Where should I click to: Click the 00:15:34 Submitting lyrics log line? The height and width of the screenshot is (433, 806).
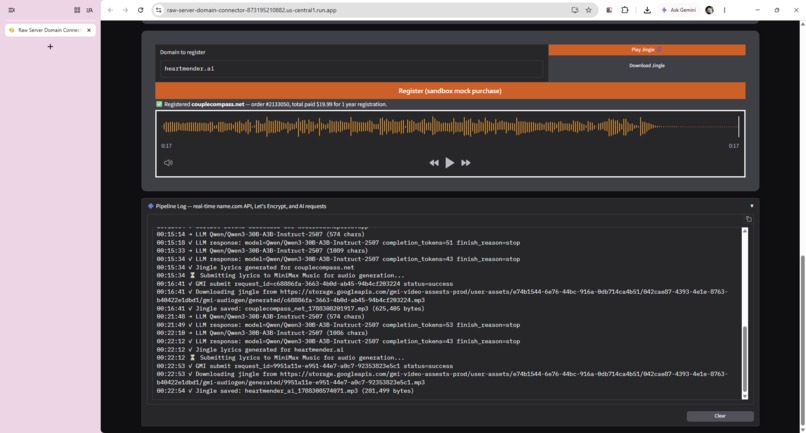click(x=280, y=276)
